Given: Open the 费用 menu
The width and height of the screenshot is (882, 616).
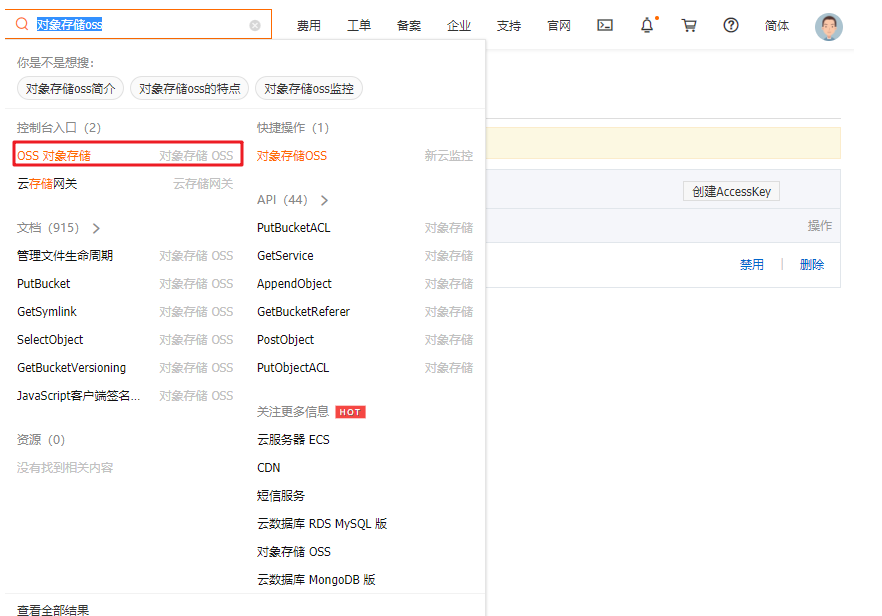Looking at the screenshot, I should 309,26.
